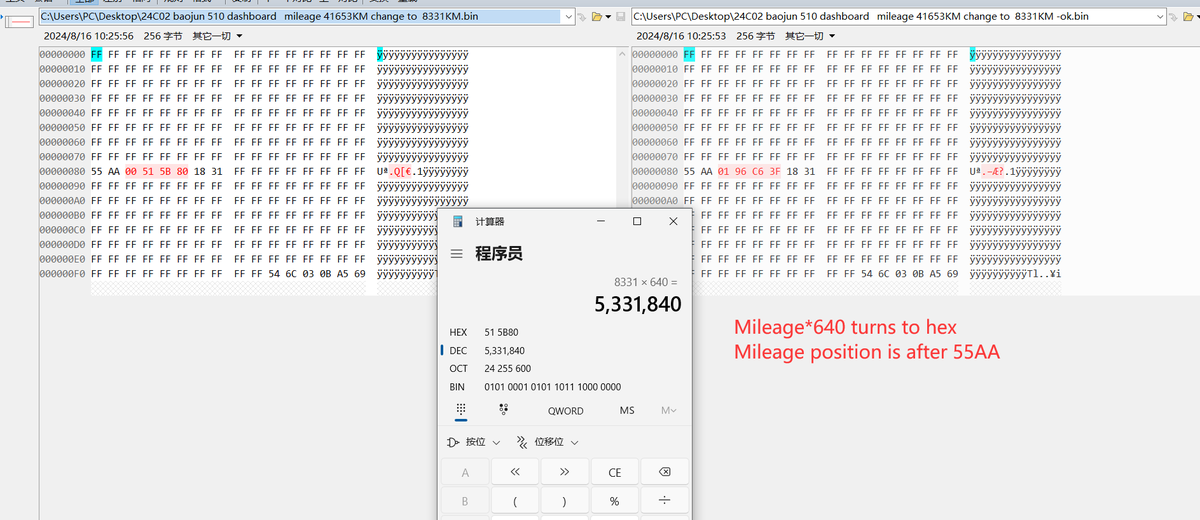Viewport: 1200px width, 520px height.
Task: Select BIN number base in calculator
Action: pos(457,386)
